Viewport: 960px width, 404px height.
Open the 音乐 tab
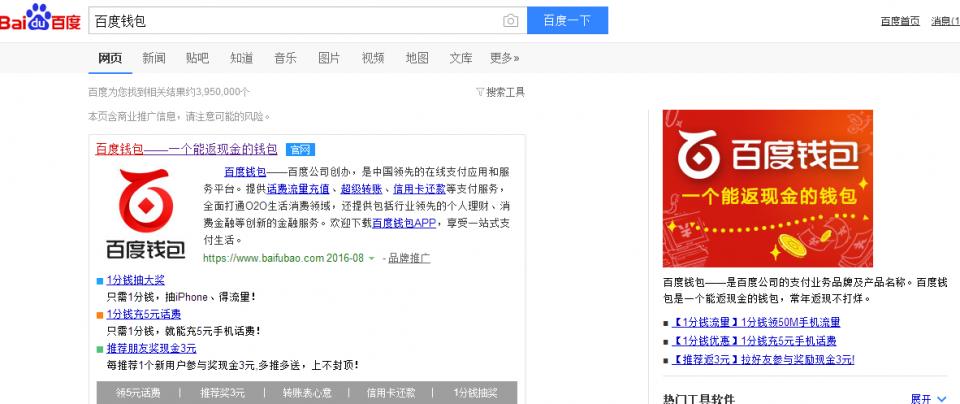pyautogui.click(x=285, y=58)
